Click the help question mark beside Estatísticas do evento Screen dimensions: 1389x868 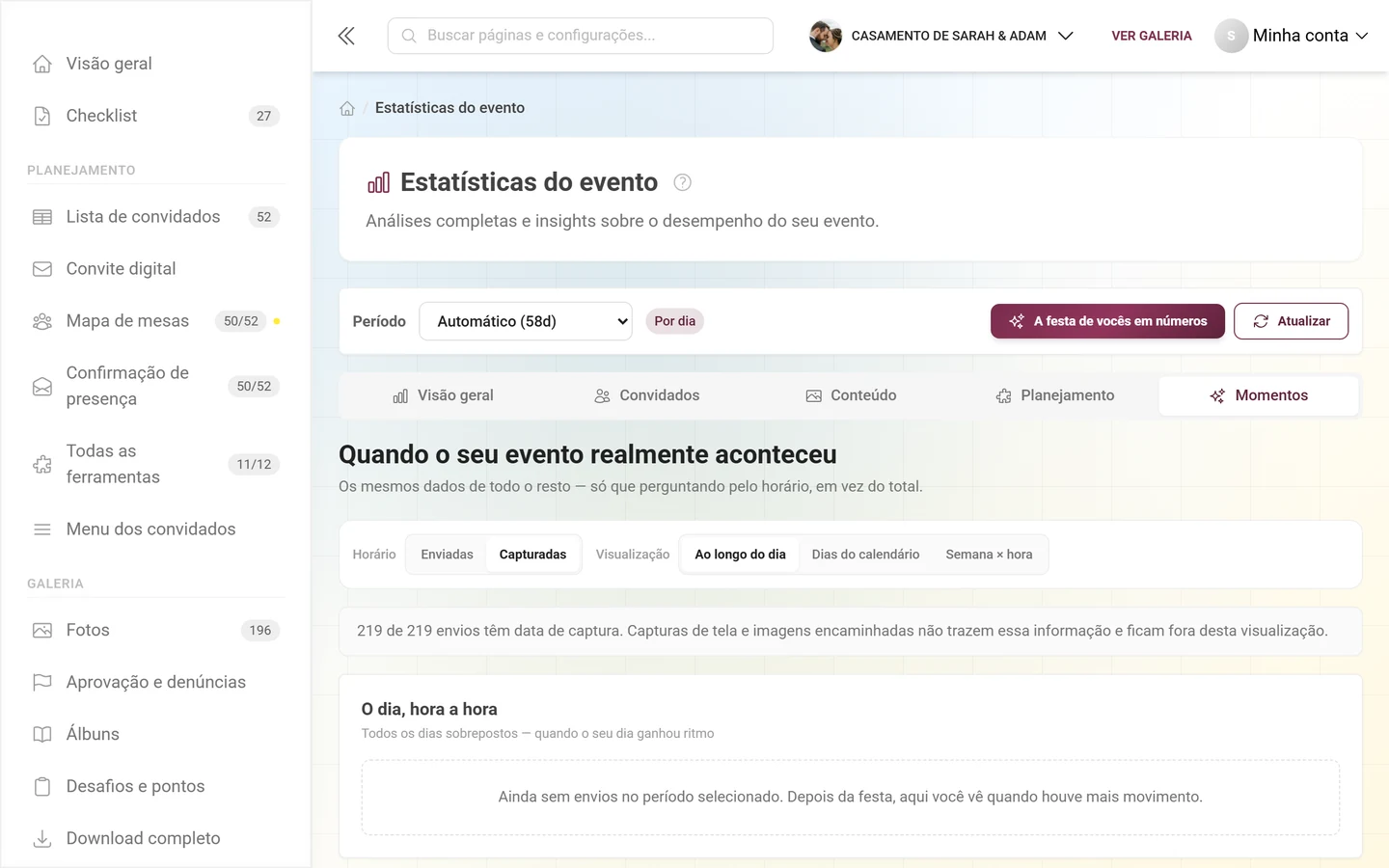(682, 182)
